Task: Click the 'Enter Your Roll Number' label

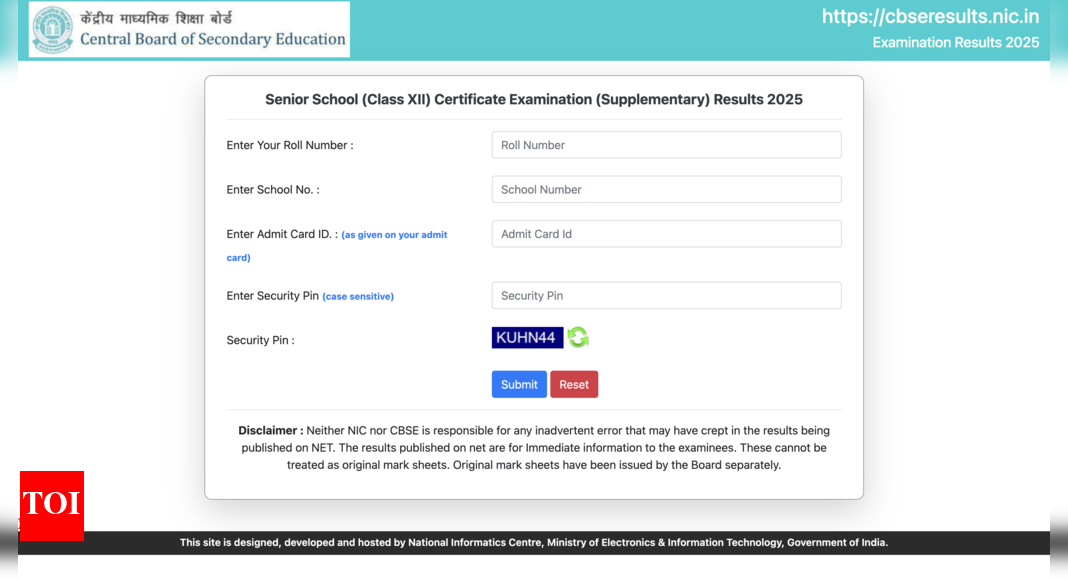Action: coord(290,145)
